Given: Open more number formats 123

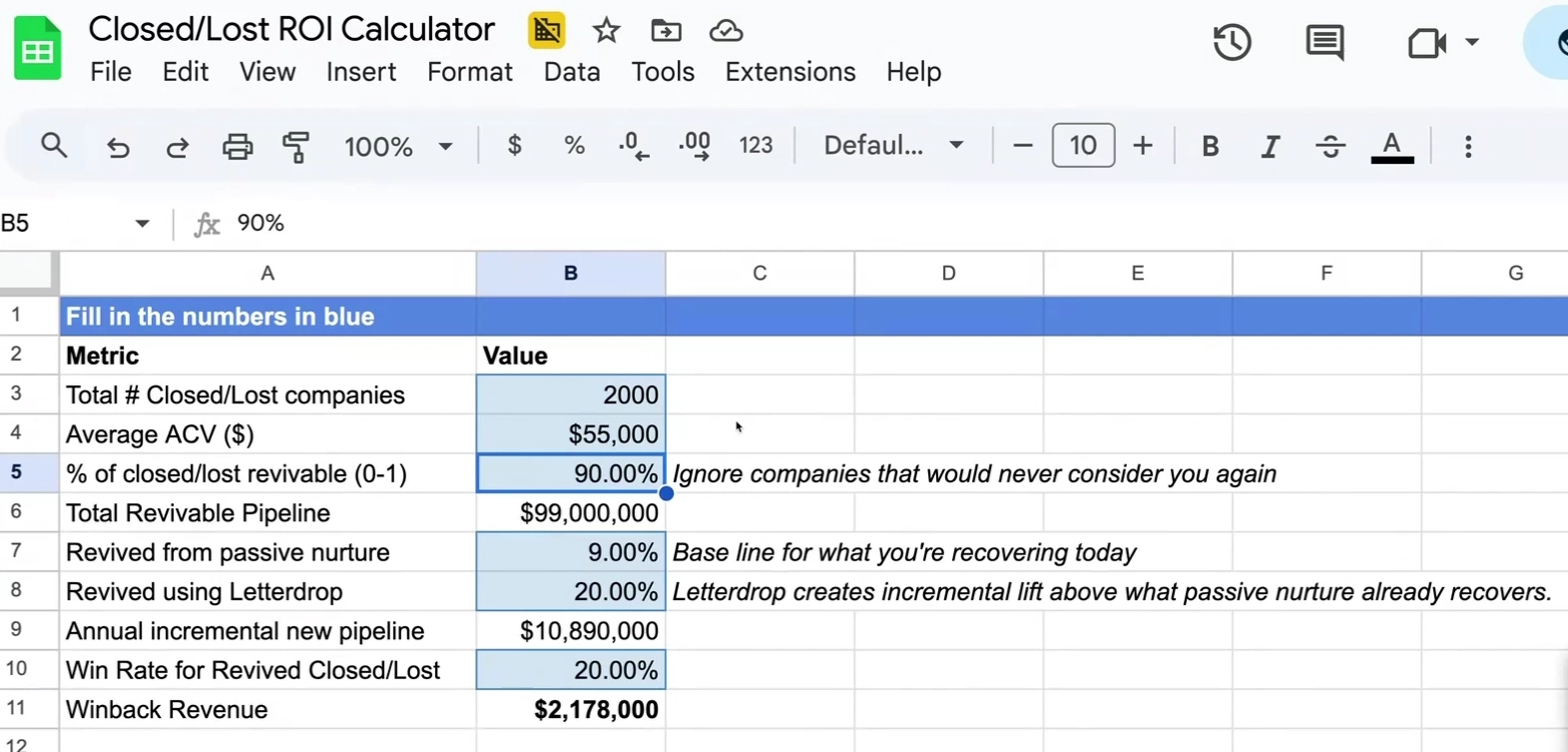Looking at the screenshot, I should pyautogui.click(x=756, y=146).
